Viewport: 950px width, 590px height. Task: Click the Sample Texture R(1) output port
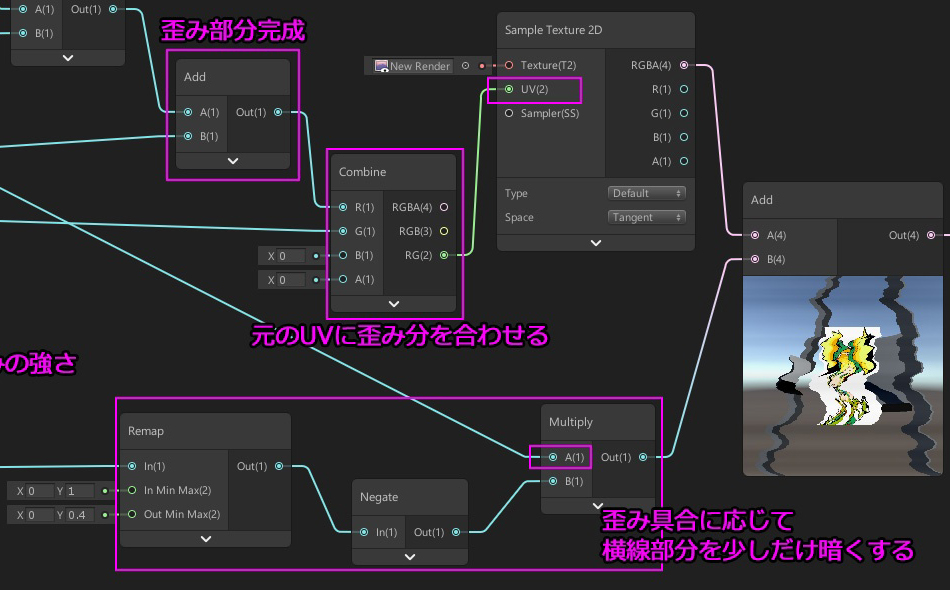point(684,89)
